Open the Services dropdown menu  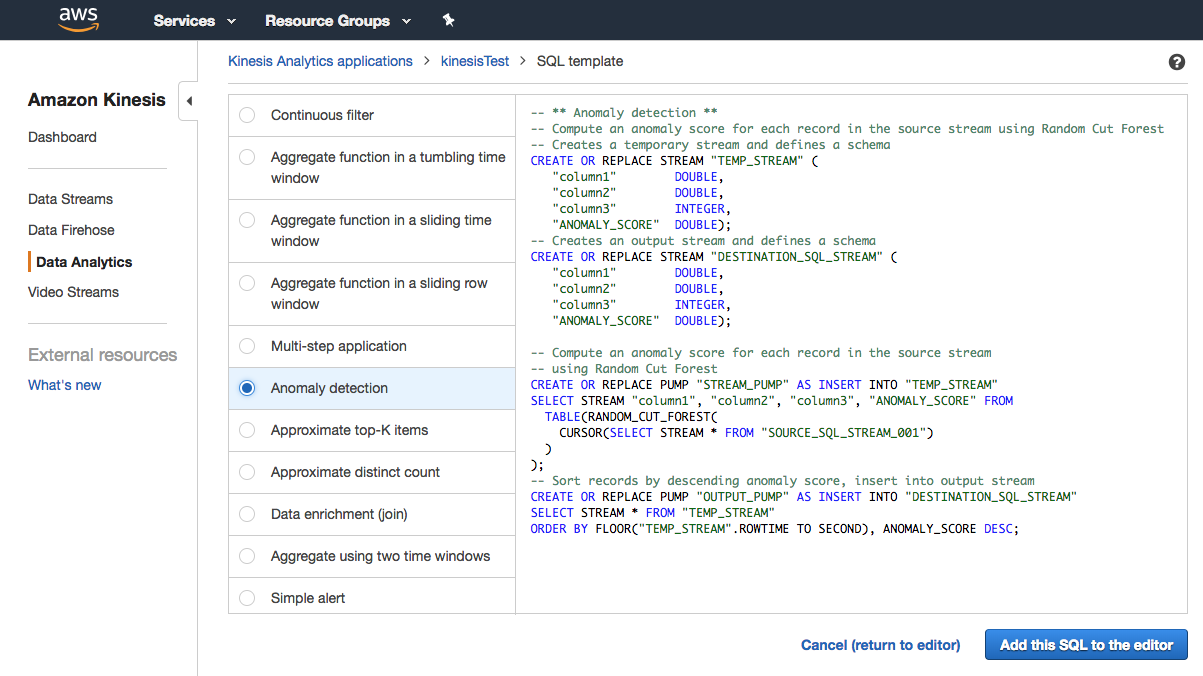point(194,20)
